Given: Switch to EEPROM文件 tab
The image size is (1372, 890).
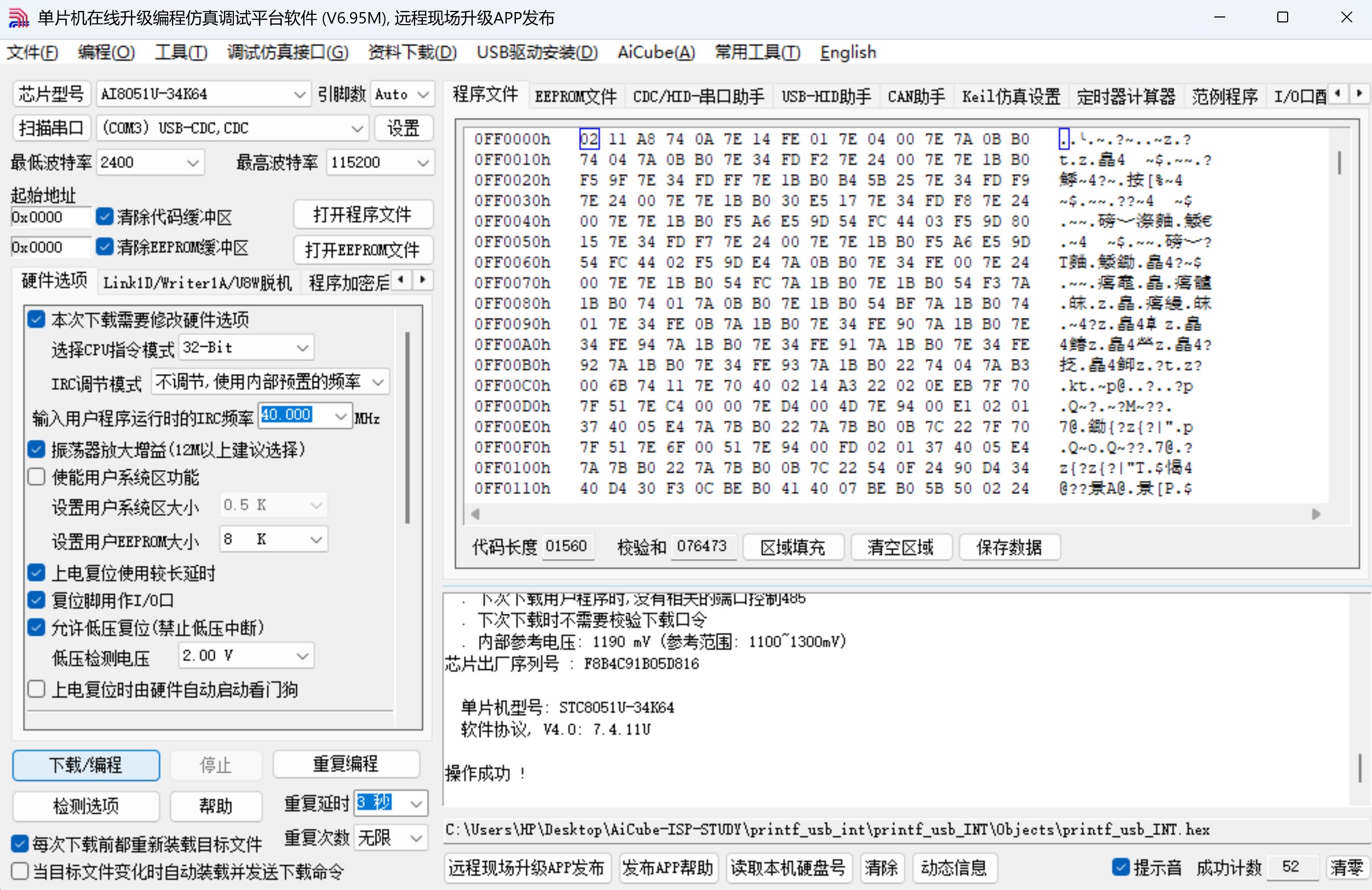Looking at the screenshot, I should tap(575, 96).
